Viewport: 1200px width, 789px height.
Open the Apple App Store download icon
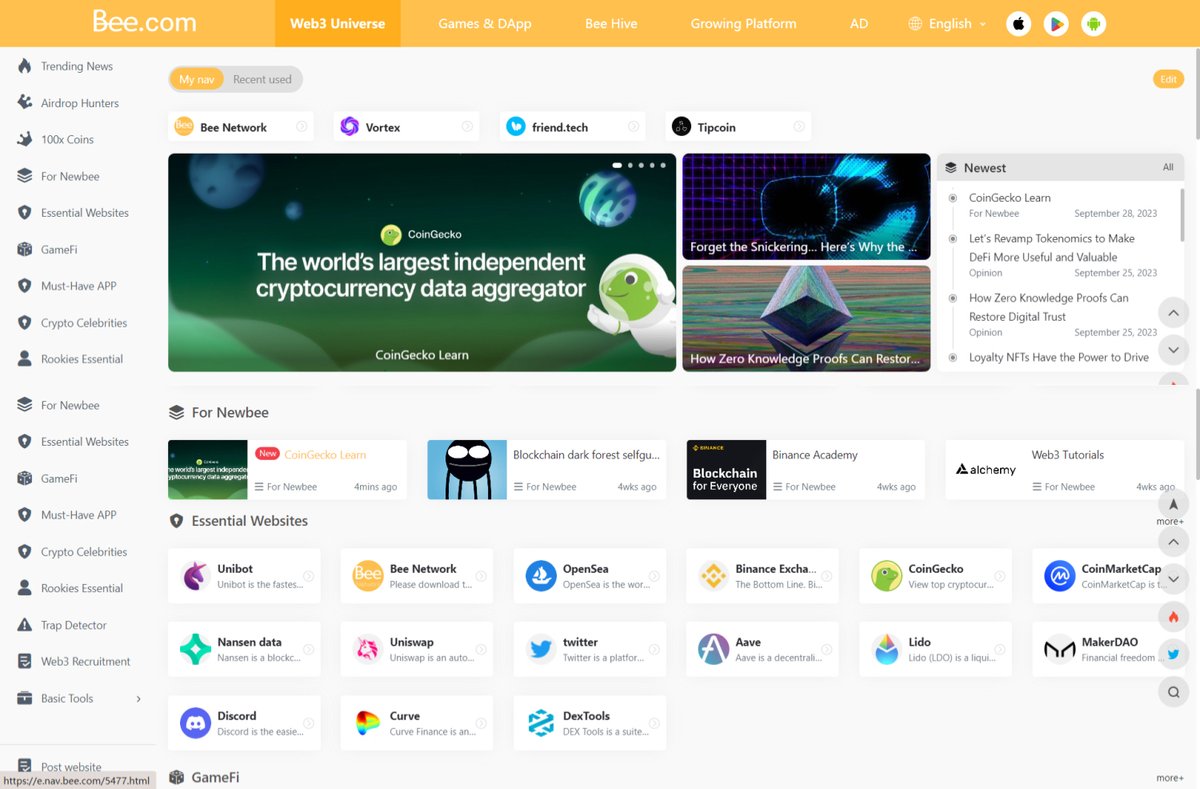click(x=1018, y=24)
